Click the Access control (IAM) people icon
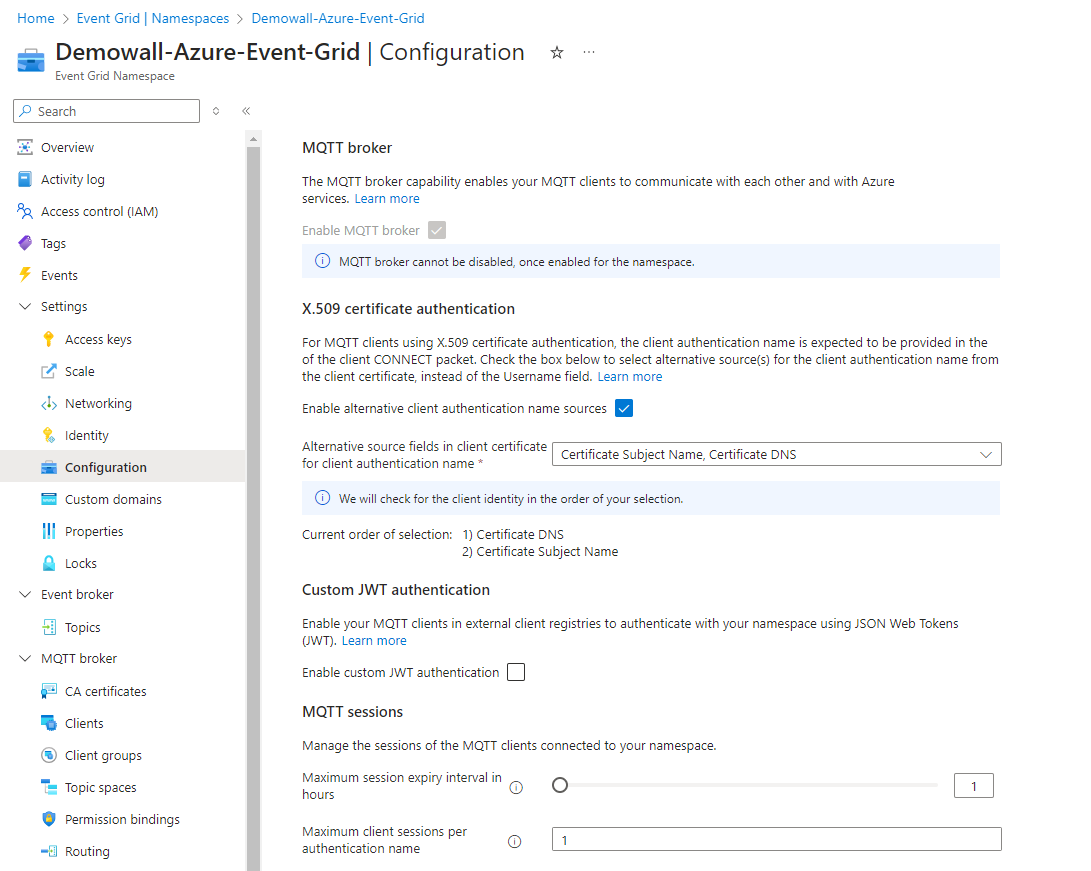Image resolution: width=1091 pixels, height=871 pixels. (25, 211)
